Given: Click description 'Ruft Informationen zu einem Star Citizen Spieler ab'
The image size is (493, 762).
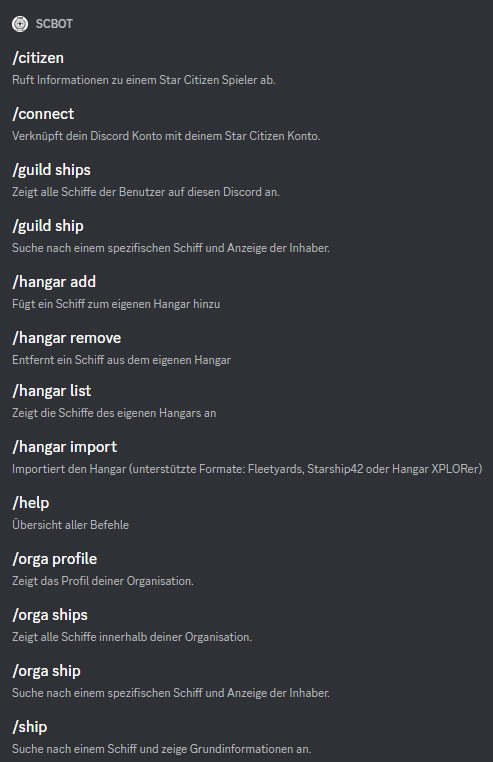Looking at the screenshot, I should tap(143, 80).
